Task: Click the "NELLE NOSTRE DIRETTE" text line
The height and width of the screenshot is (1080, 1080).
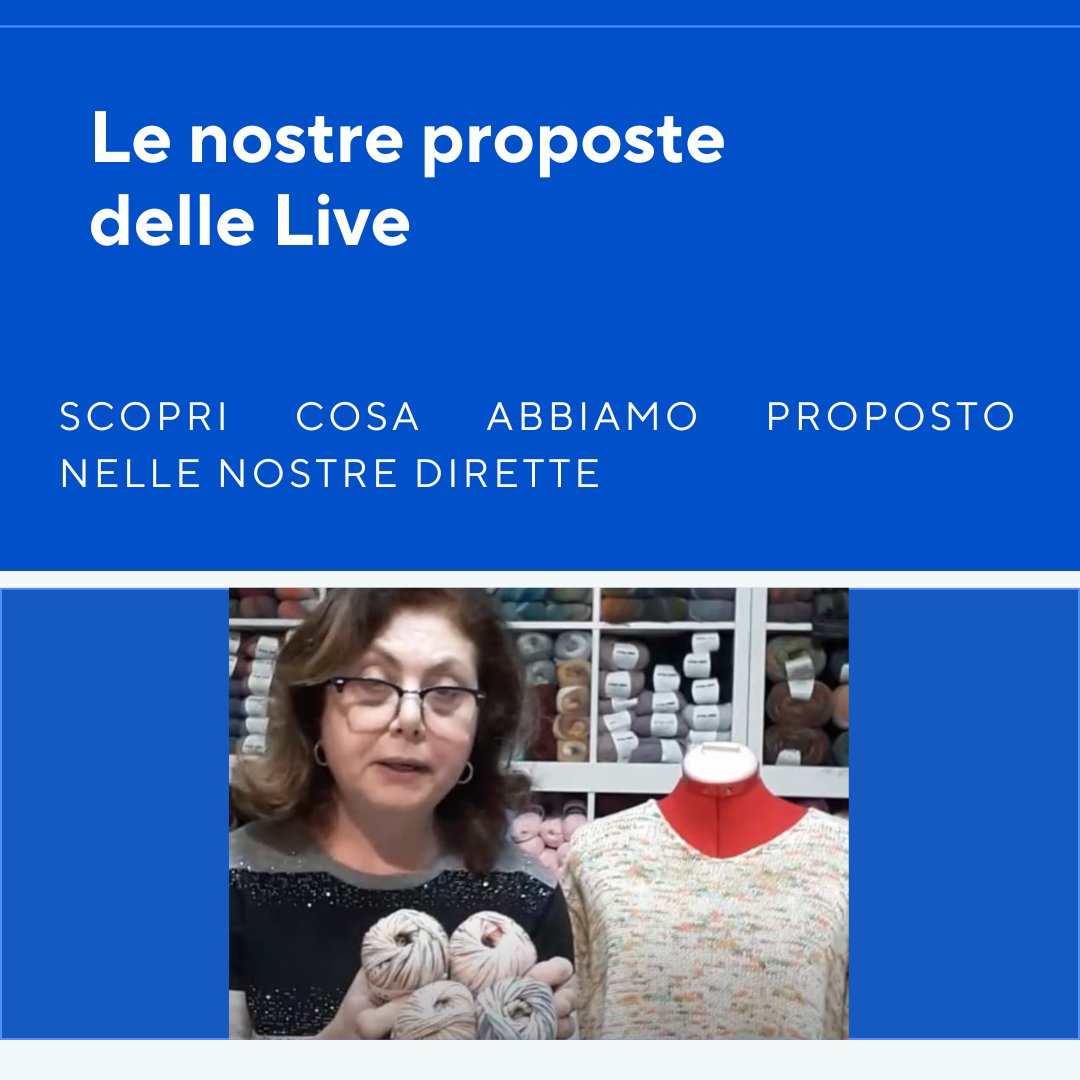Action: click(x=330, y=474)
